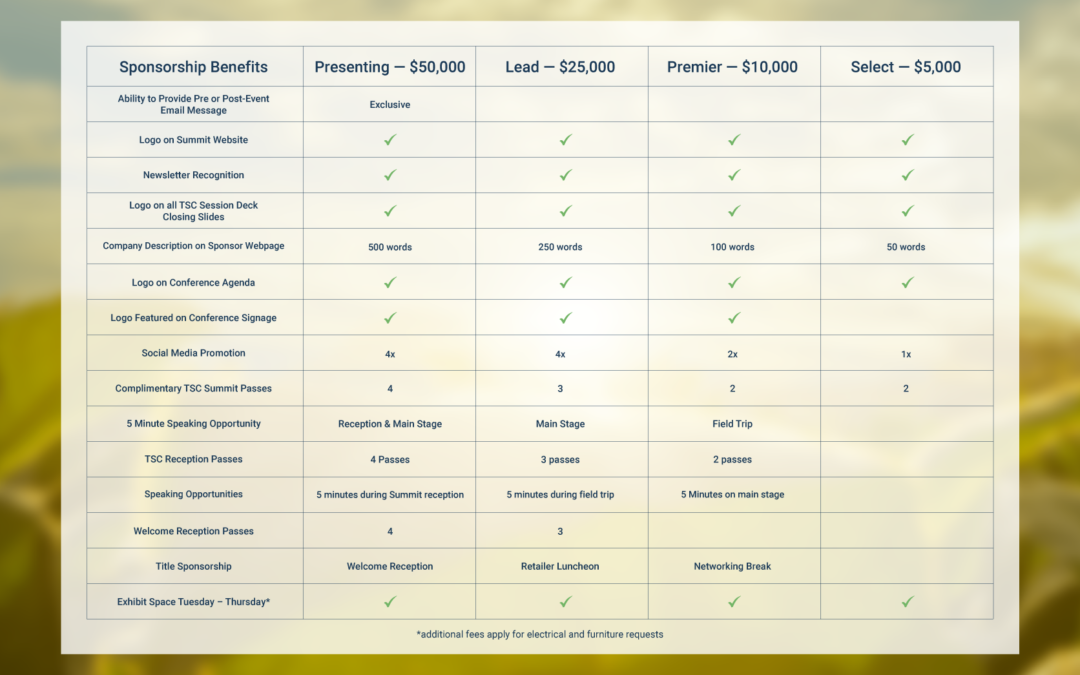Screen dimensions: 1080x675
Task: Click the 'Field Trip' cell
Action: click(732, 424)
